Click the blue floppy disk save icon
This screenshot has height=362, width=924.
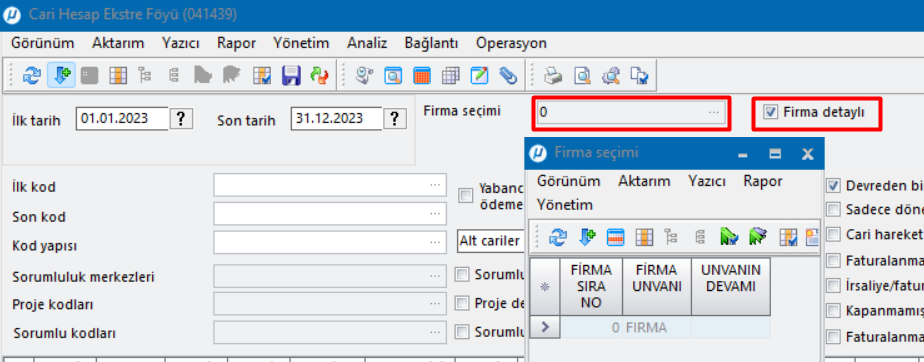point(291,75)
